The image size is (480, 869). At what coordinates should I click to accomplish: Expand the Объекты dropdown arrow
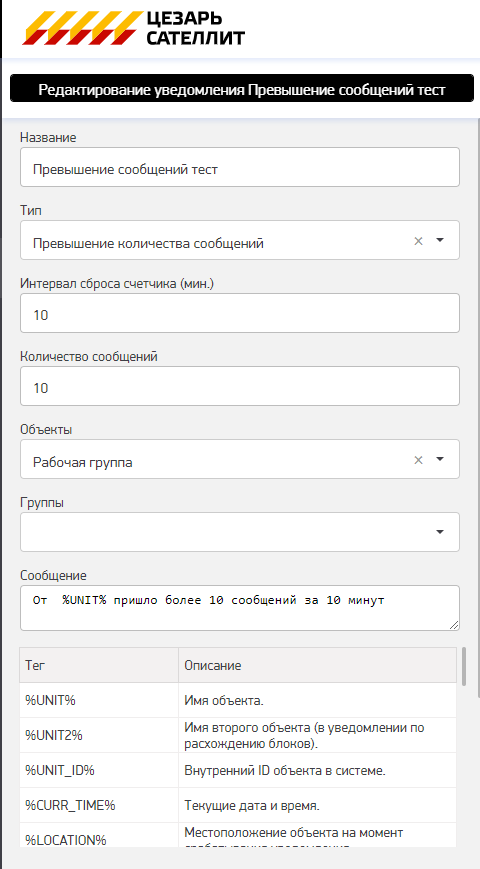click(x=440, y=459)
